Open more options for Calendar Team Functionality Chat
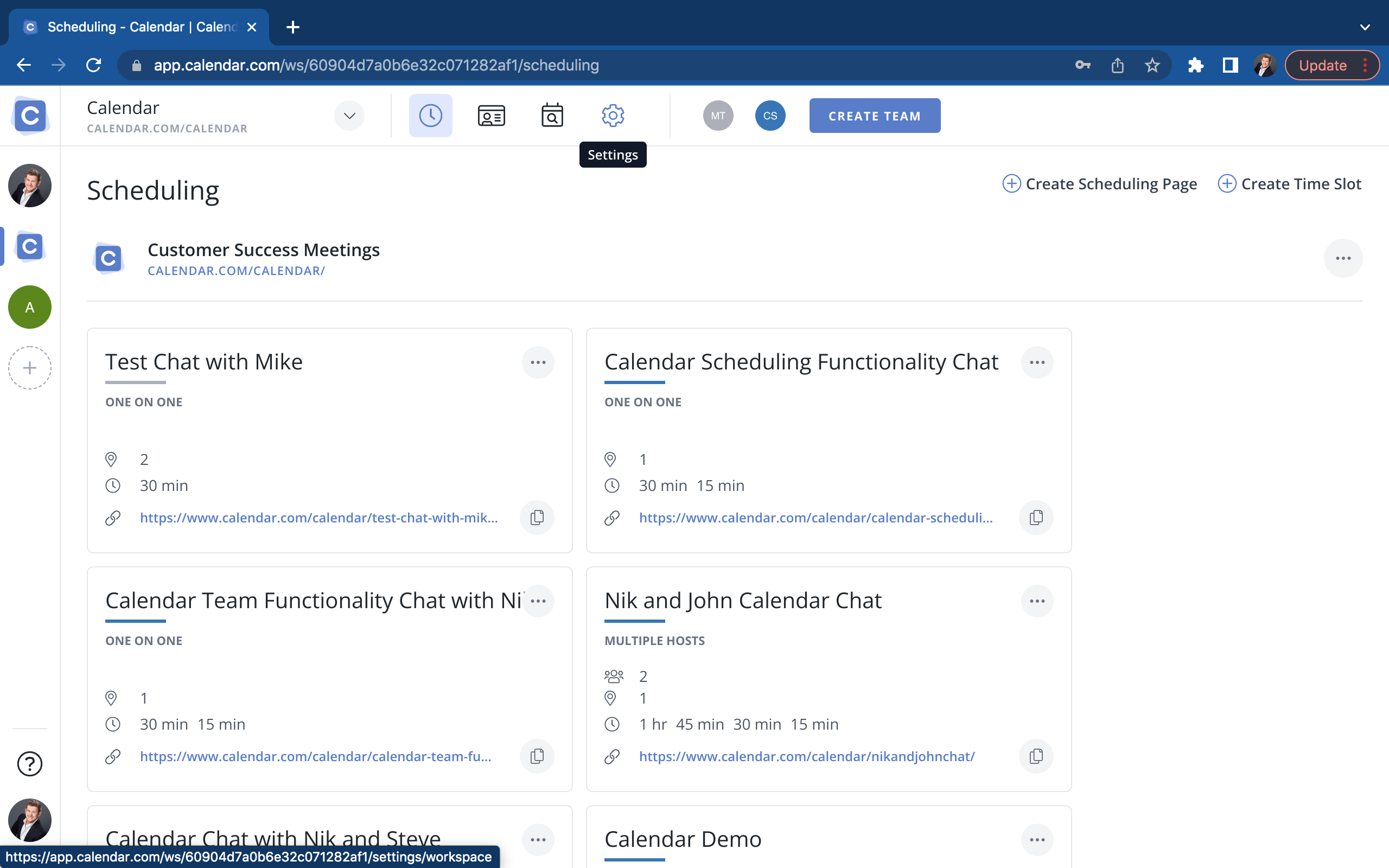 tap(538, 601)
